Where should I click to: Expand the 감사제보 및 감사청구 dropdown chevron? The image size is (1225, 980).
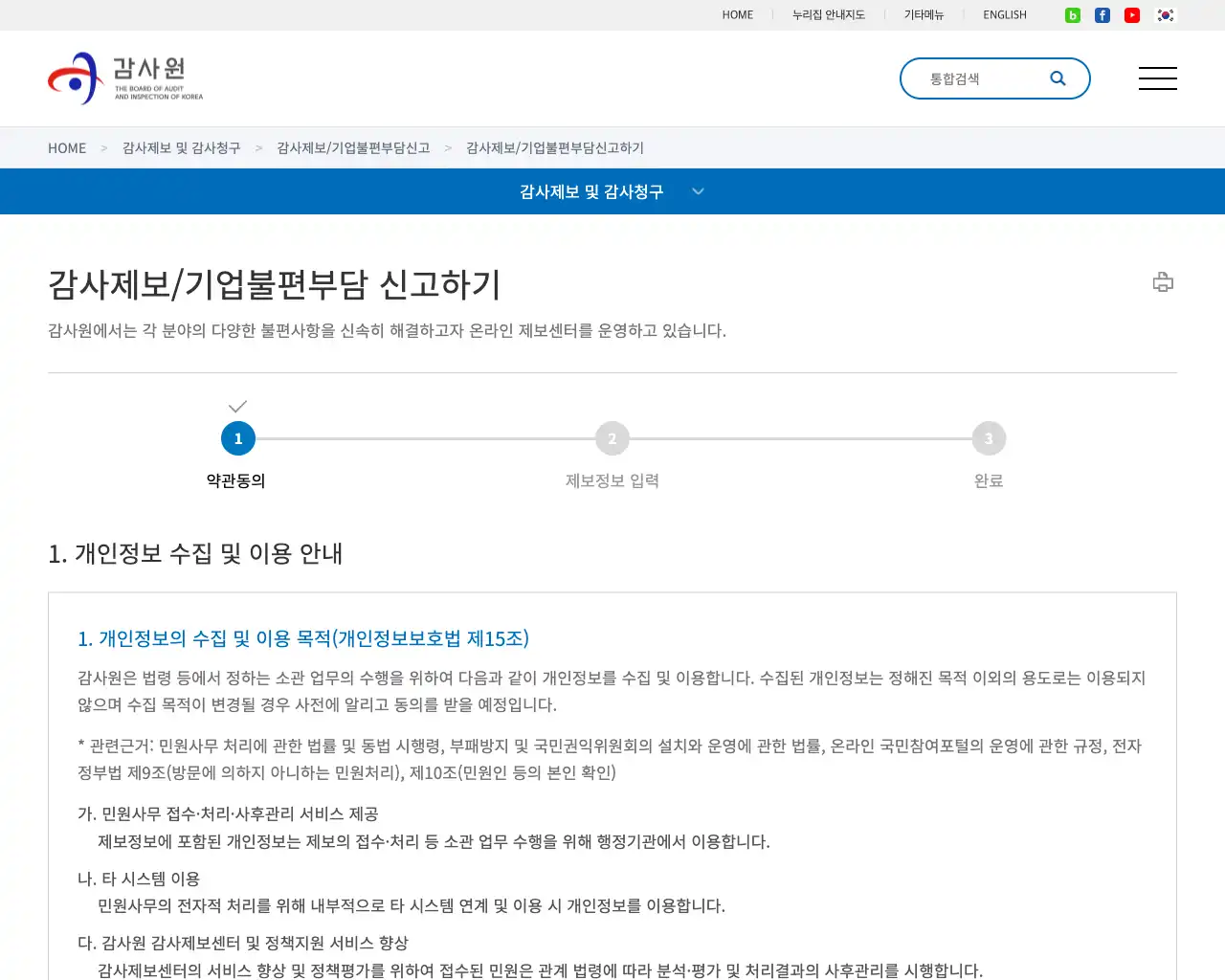[699, 191]
